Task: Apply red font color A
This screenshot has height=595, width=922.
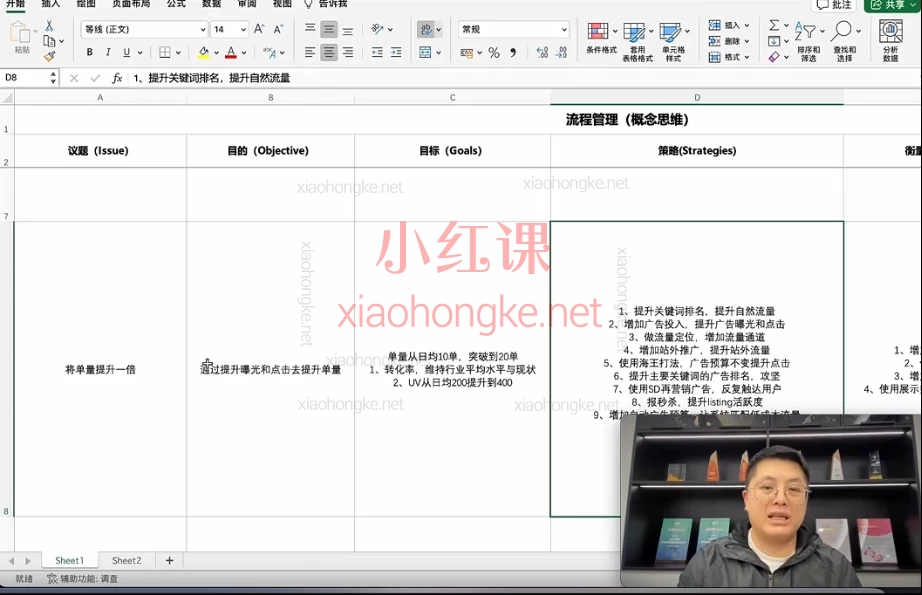Action: (231, 52)
